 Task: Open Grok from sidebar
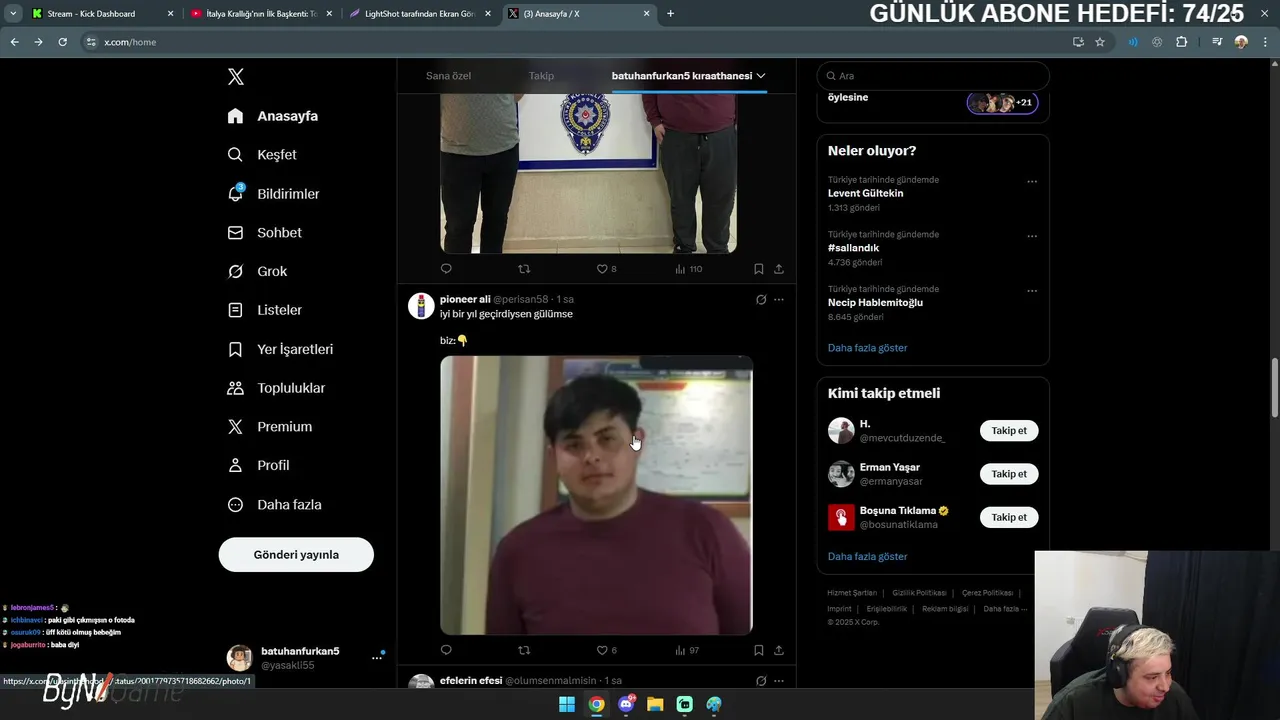pyautogui.click(x=257, y=271)
